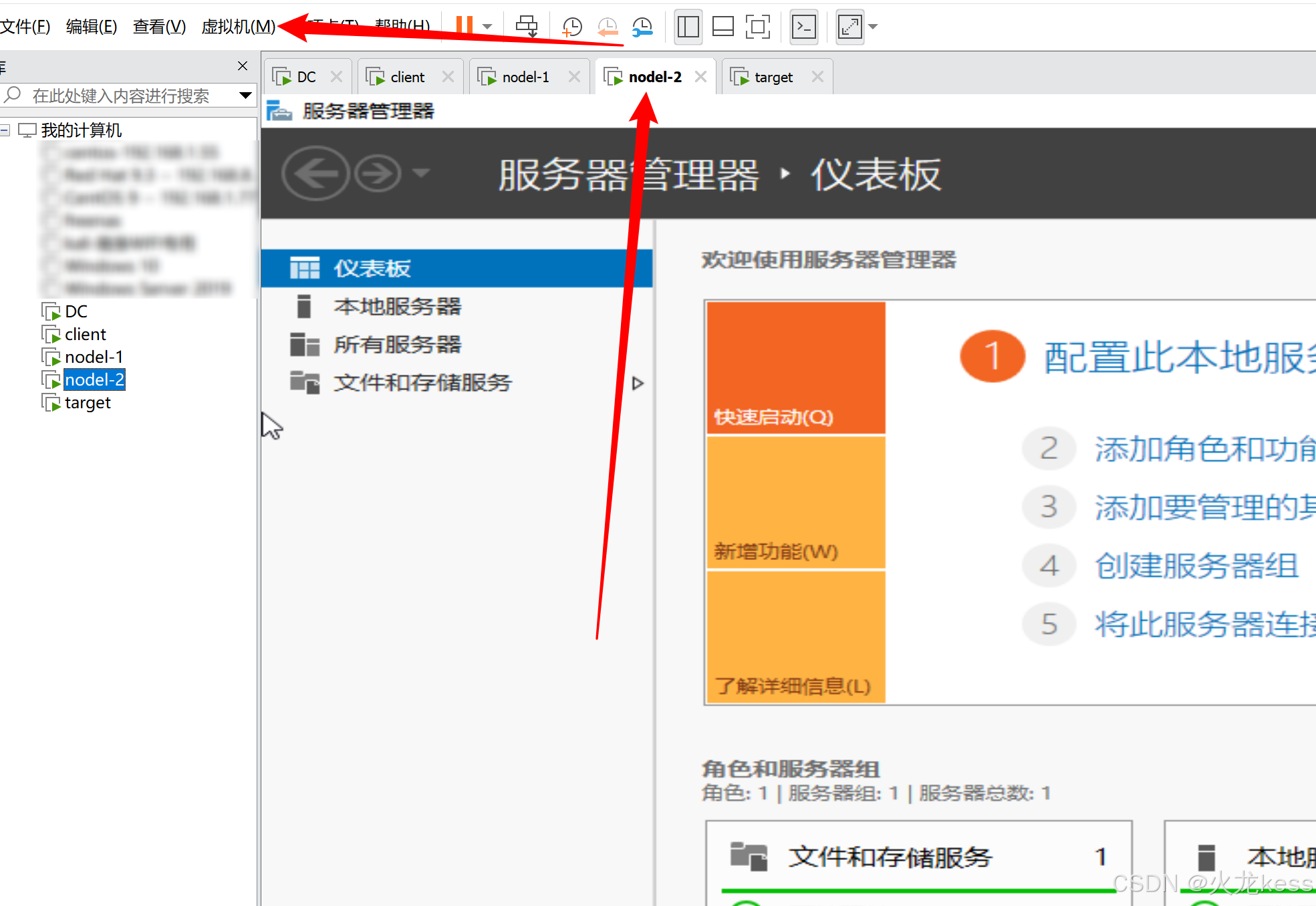Expand the File and Storage Services submenu arrow
Viewport: 1316px width, 906px height.
[x=638, y=383]
